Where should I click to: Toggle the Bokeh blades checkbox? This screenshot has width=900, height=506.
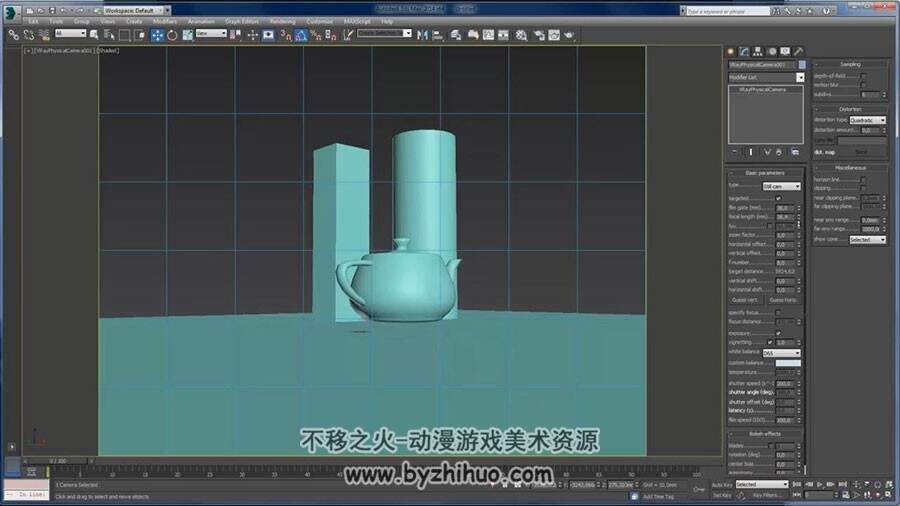(770, 445)
